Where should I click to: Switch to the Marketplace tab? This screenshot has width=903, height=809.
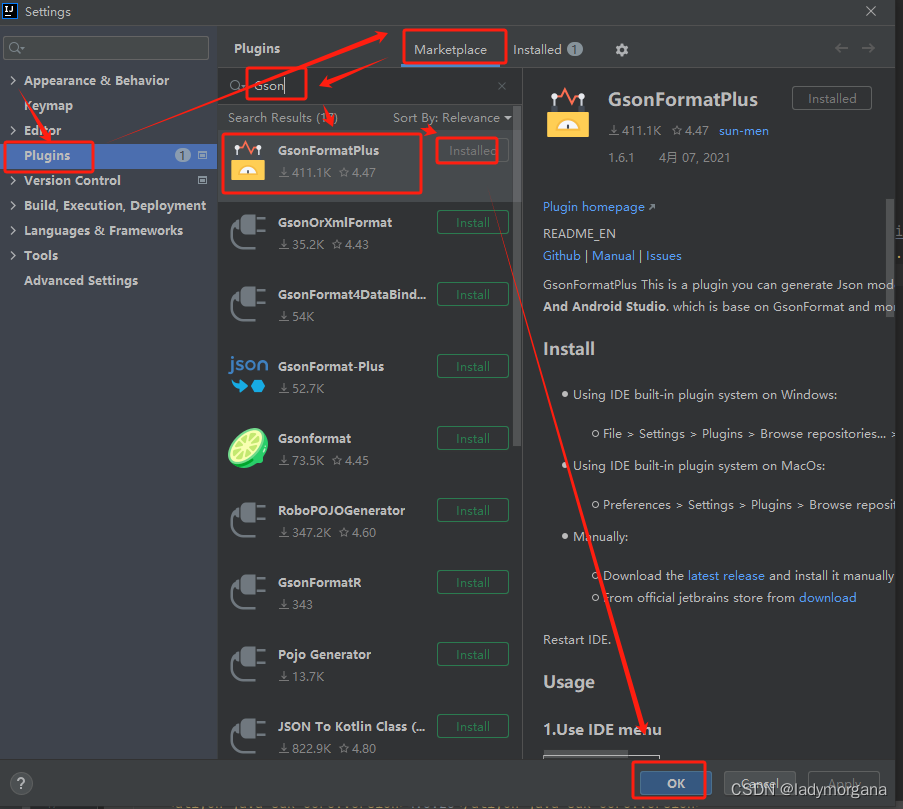[x=450, y=50]
